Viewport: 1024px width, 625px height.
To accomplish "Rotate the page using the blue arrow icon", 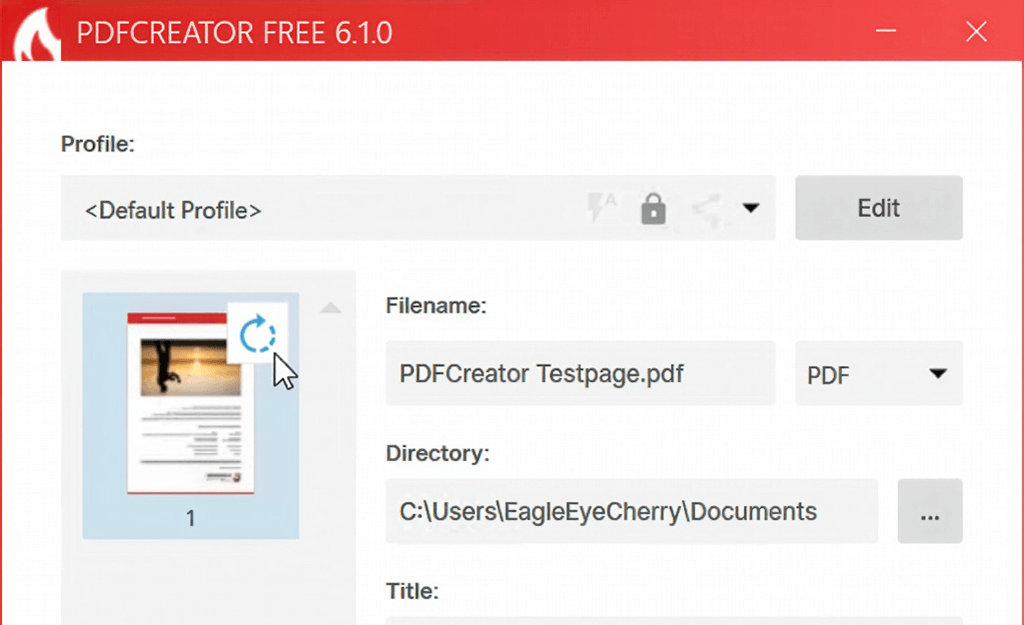I will coord(258,334).
